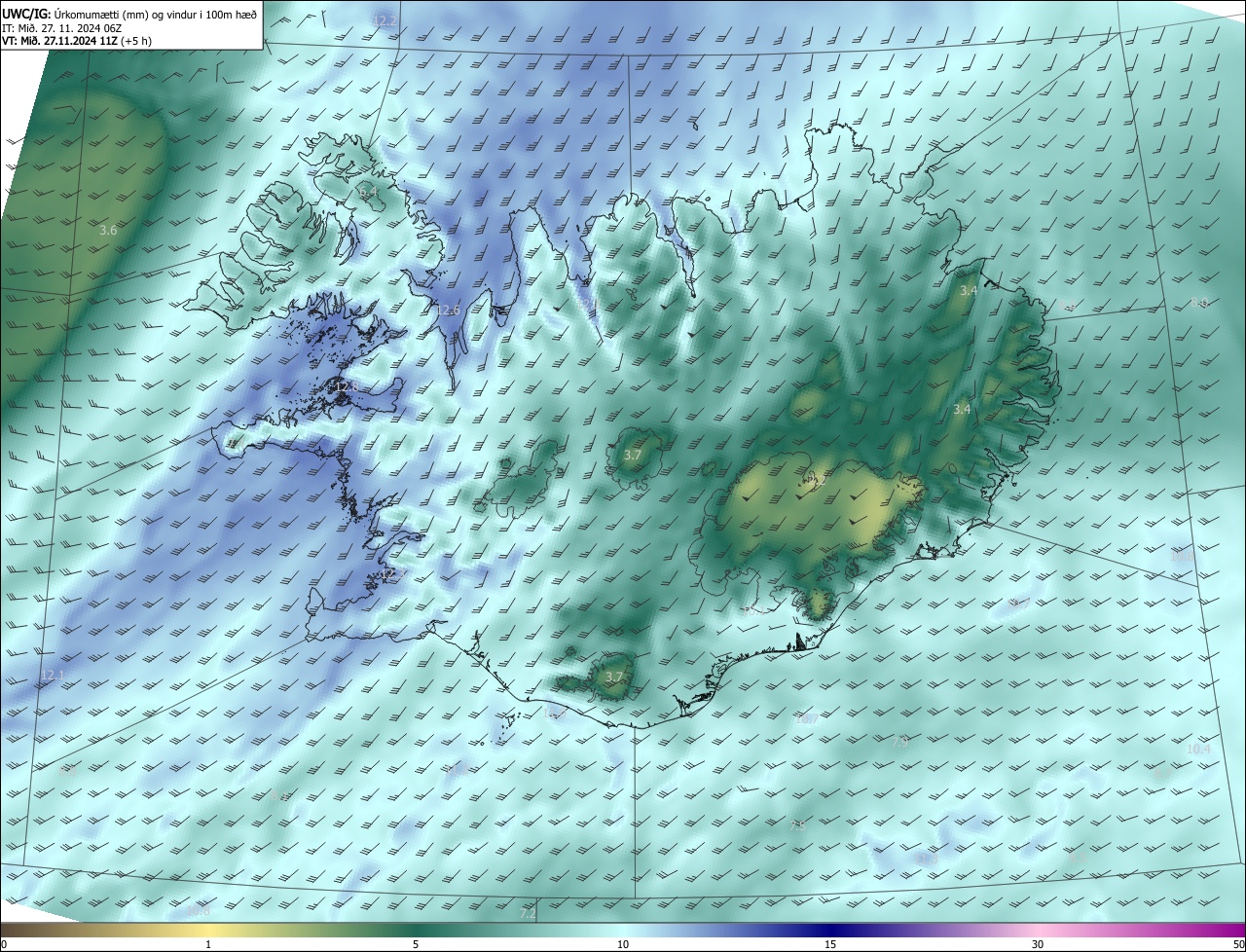
Task: Click the '10.4' value label
Action: [1198, 749]
